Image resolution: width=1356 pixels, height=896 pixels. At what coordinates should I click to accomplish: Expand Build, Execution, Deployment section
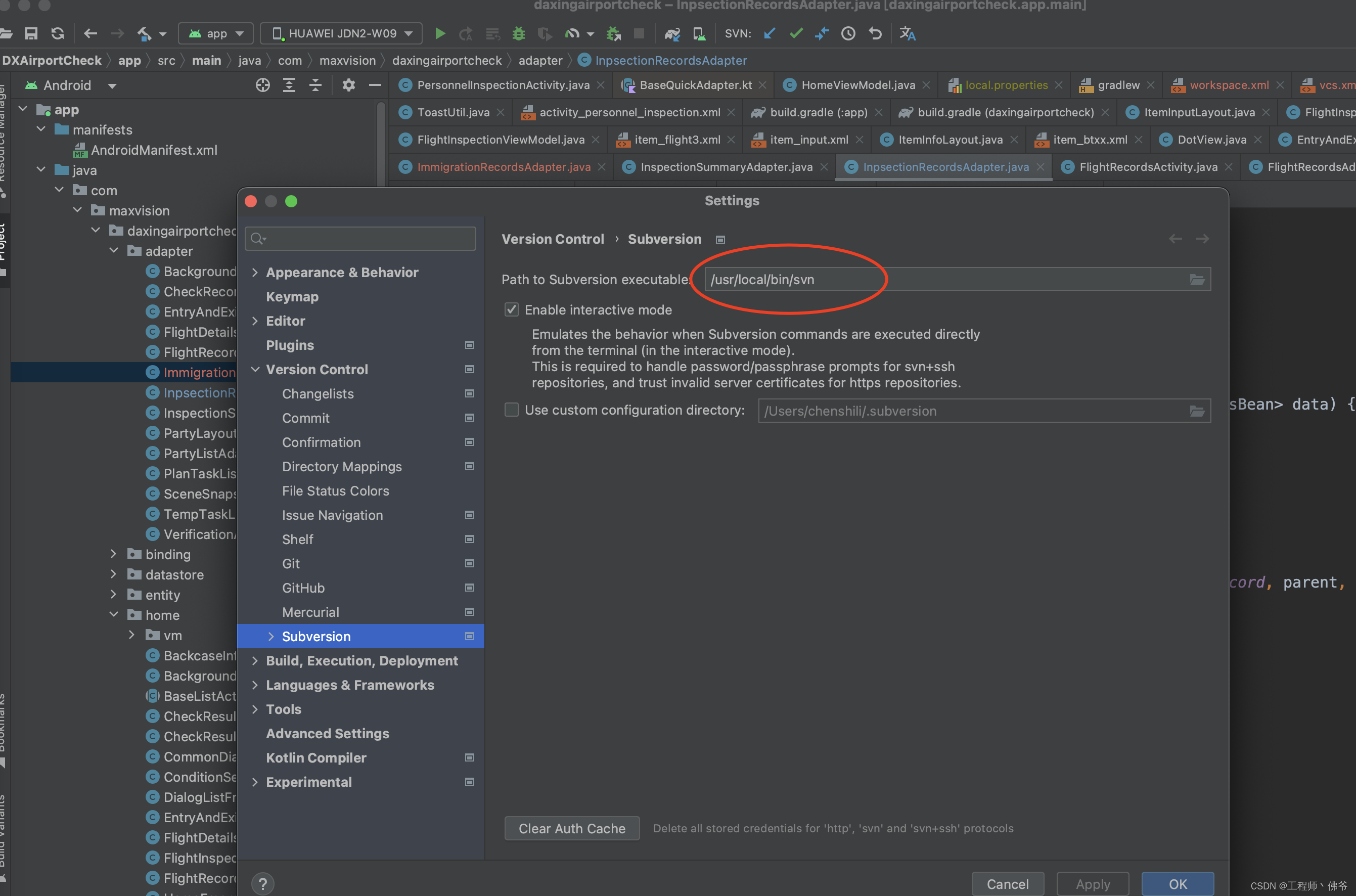[x=255, y=660]
